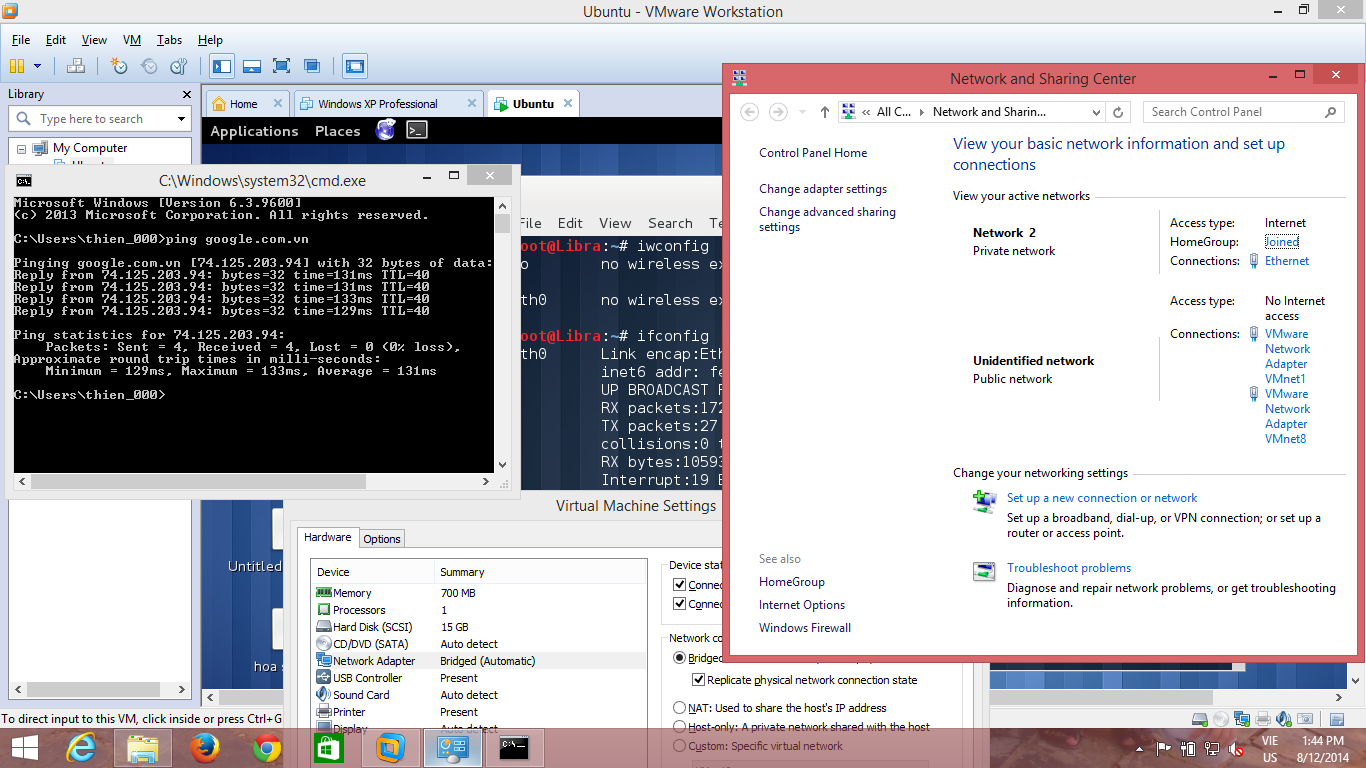Open Windows Firewall link
The image size is (1366, 768).
805,628
